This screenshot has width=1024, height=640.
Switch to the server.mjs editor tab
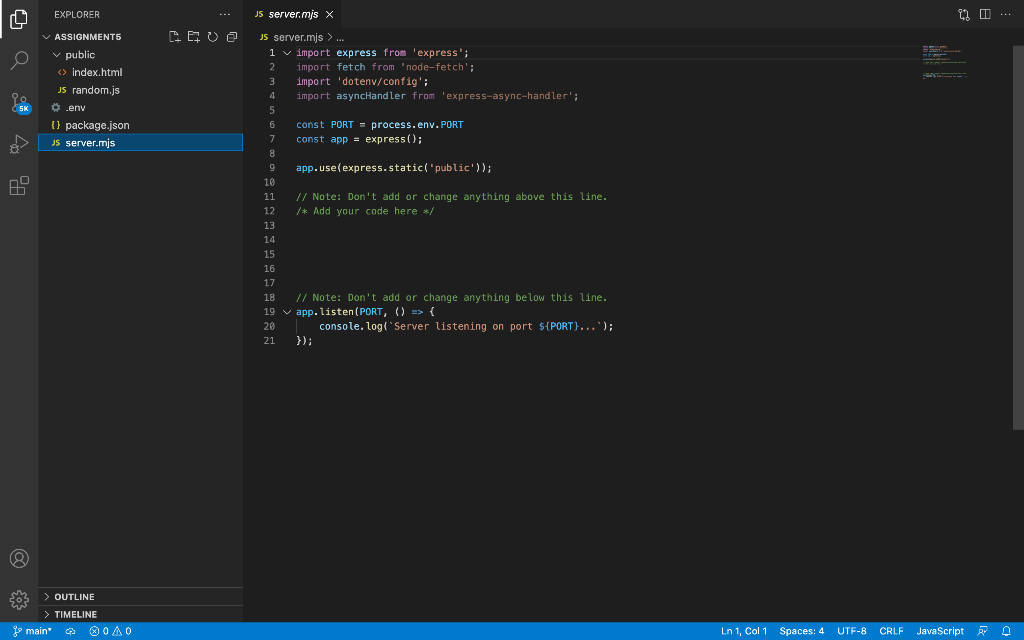click(x=291, y=14)
